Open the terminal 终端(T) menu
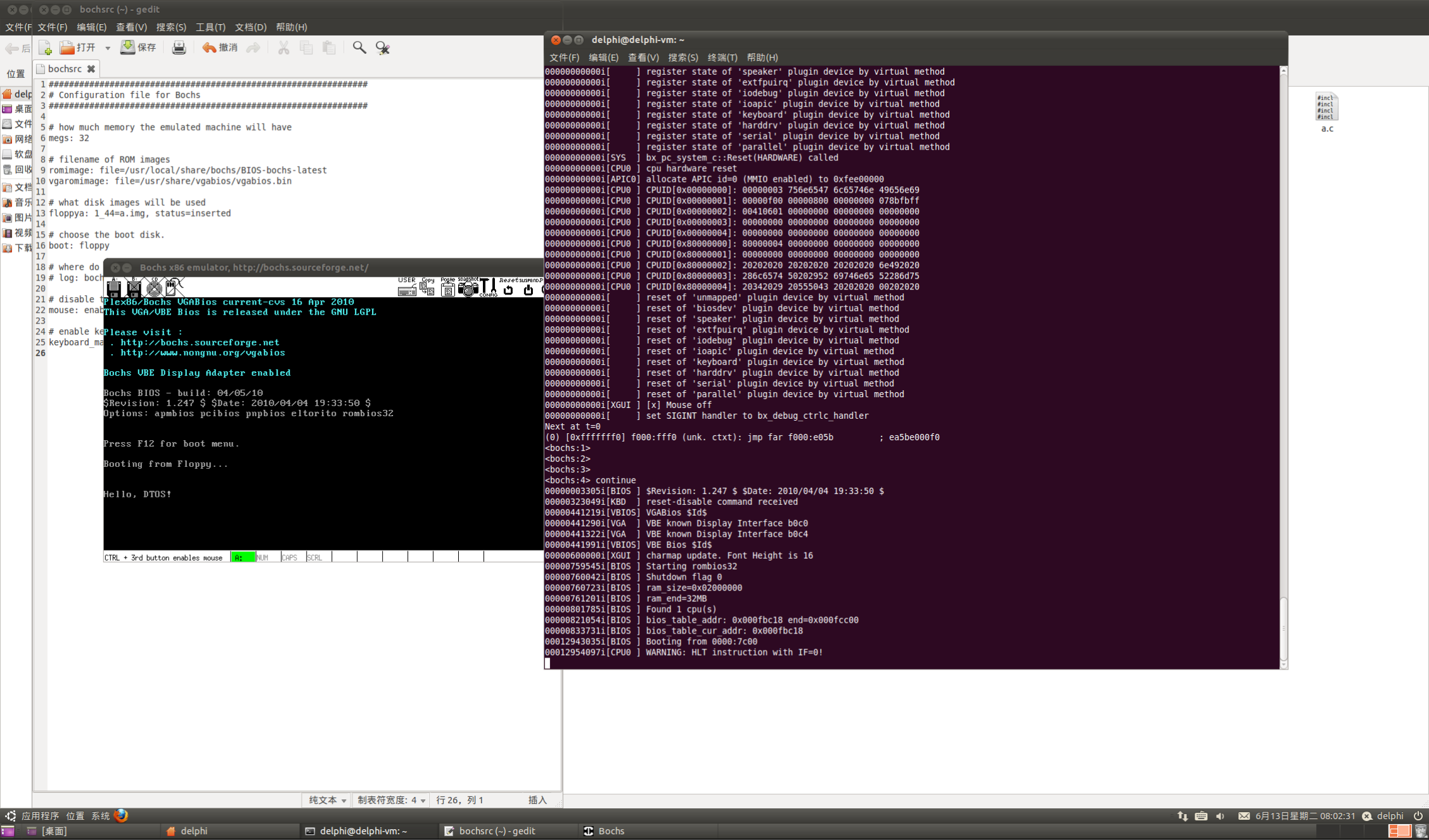 coord(722,57)
